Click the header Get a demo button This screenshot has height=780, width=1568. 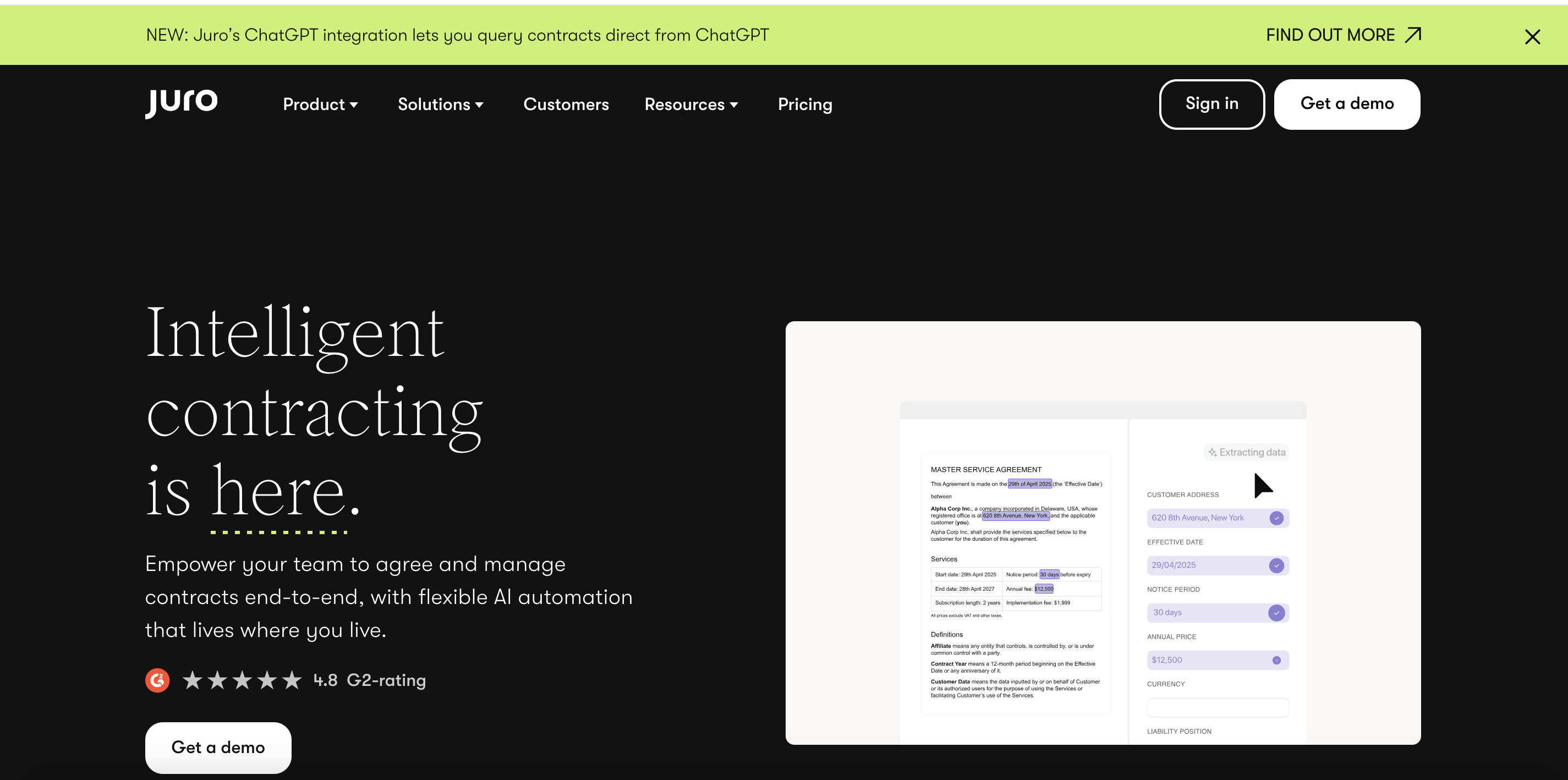click(x=1346, y=104)
